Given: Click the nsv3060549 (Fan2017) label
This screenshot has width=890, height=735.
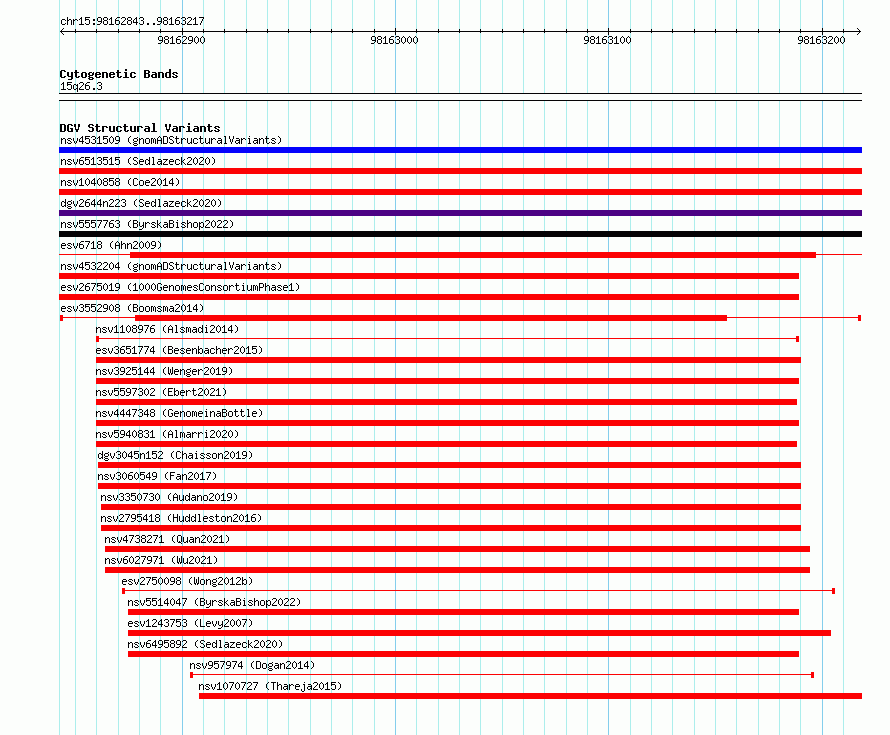Looking at the screenshot, I should [157, 476].
